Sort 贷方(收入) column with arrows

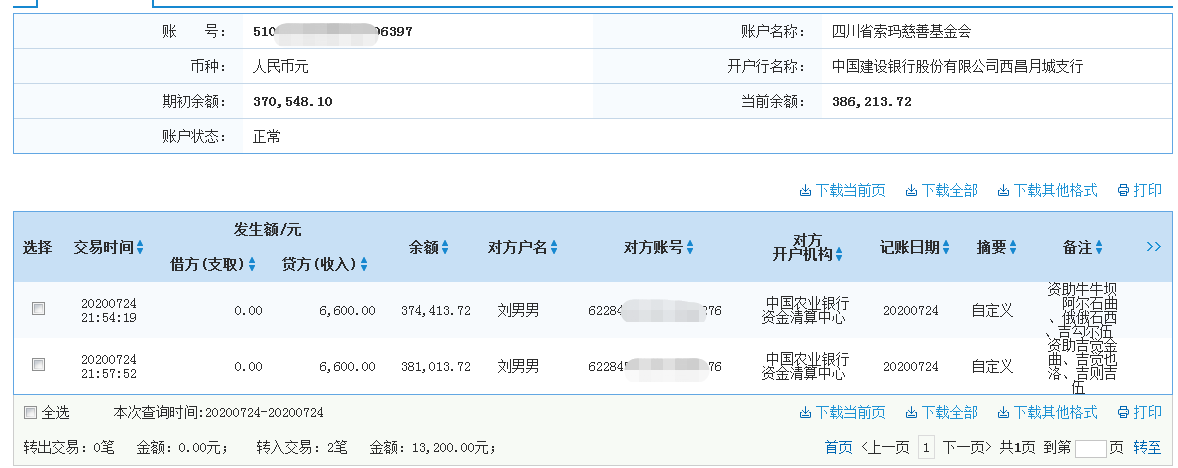coord(364,265)
